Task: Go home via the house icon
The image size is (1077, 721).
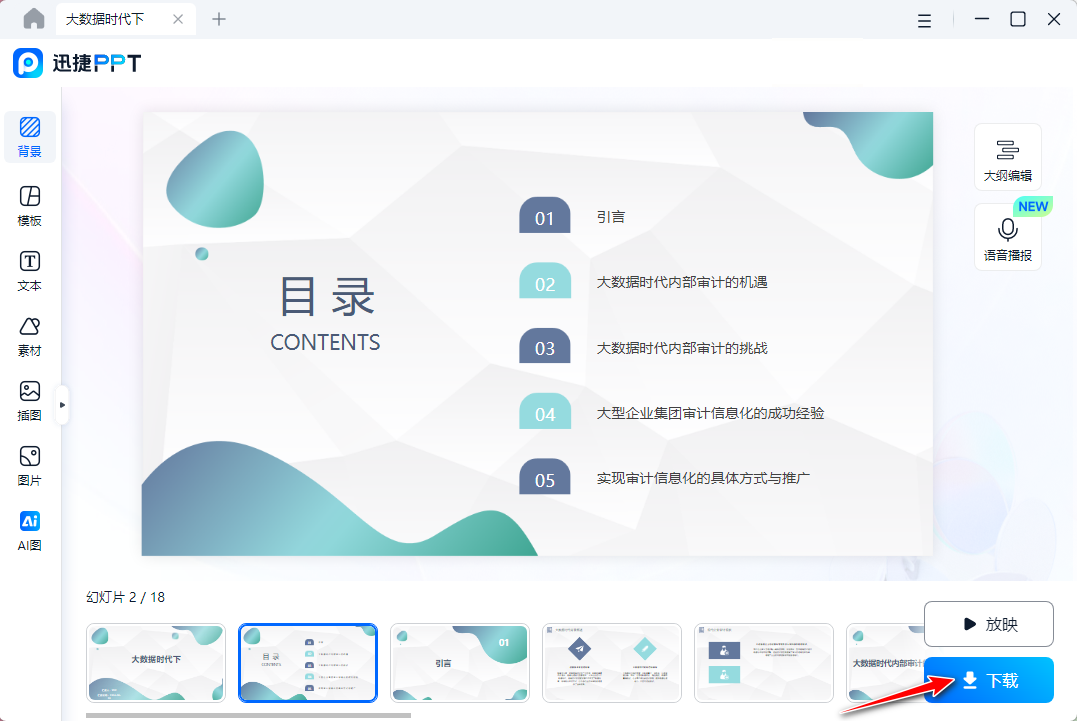Action: click(x=33, y=18)
